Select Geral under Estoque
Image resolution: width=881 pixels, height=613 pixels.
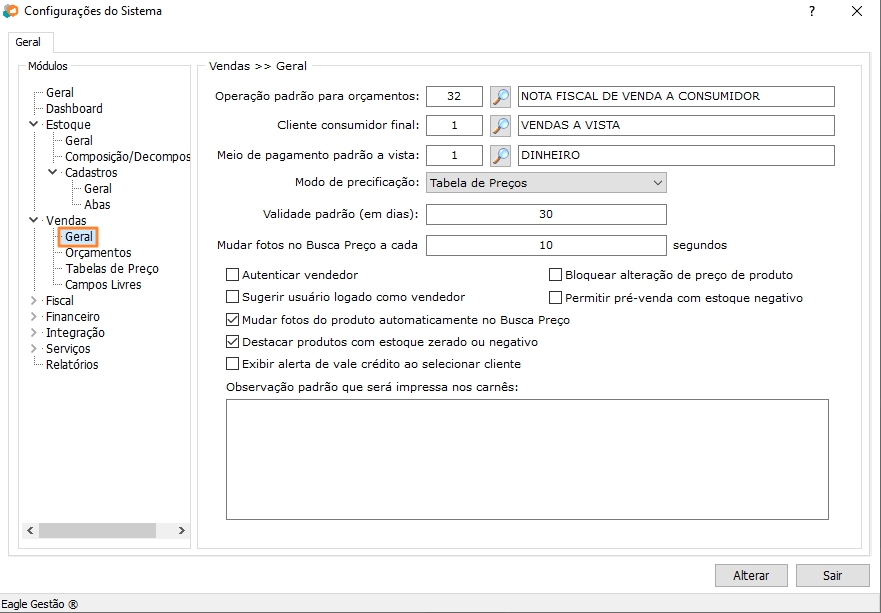click(x=79, y=140)
